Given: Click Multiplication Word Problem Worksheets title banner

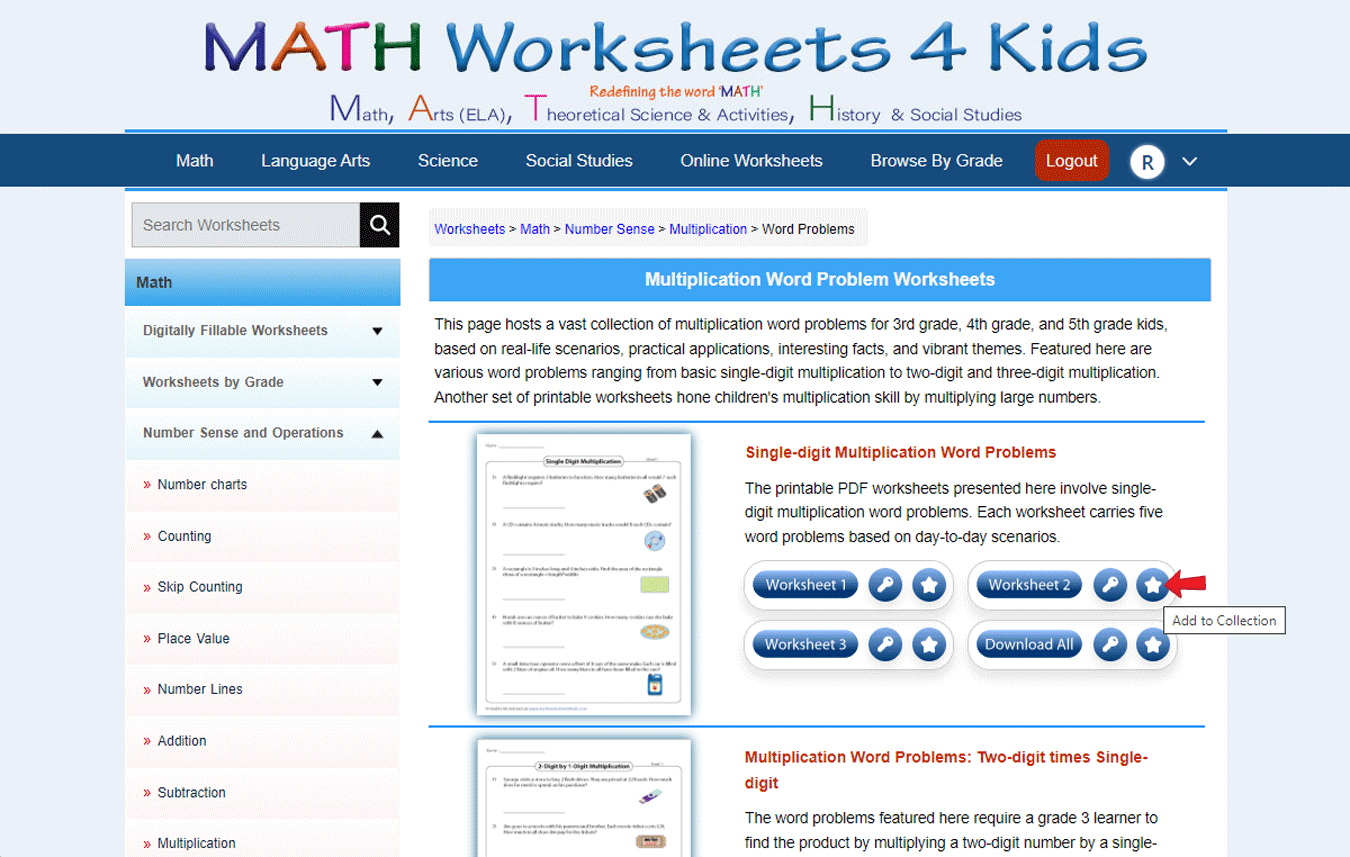Looking at the screenshot, I should click(820, 280).
